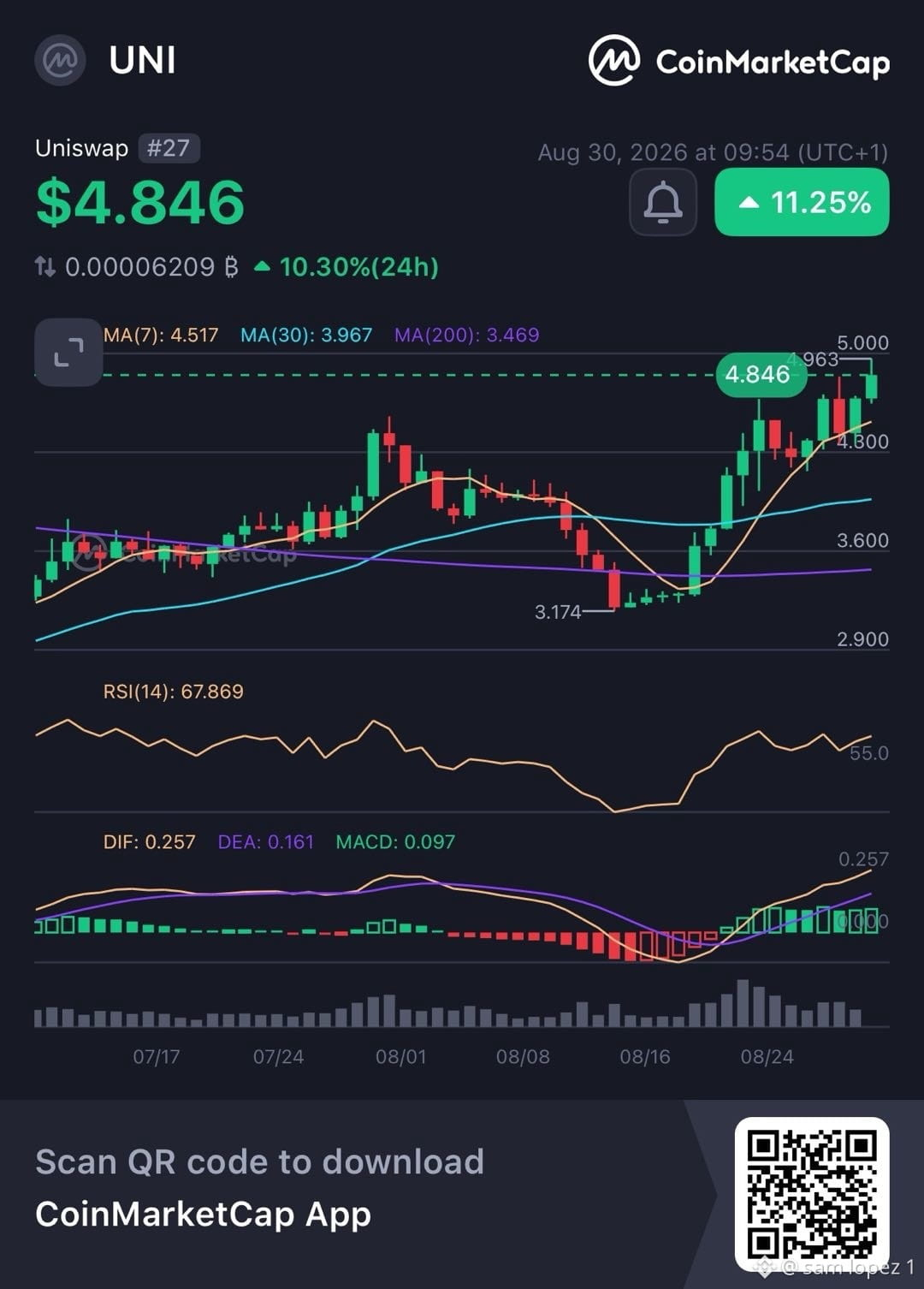This screenshot has width=924, height=1289.
Task: Tap the CoinMarketCap logo
Action: tap(739, 61)
